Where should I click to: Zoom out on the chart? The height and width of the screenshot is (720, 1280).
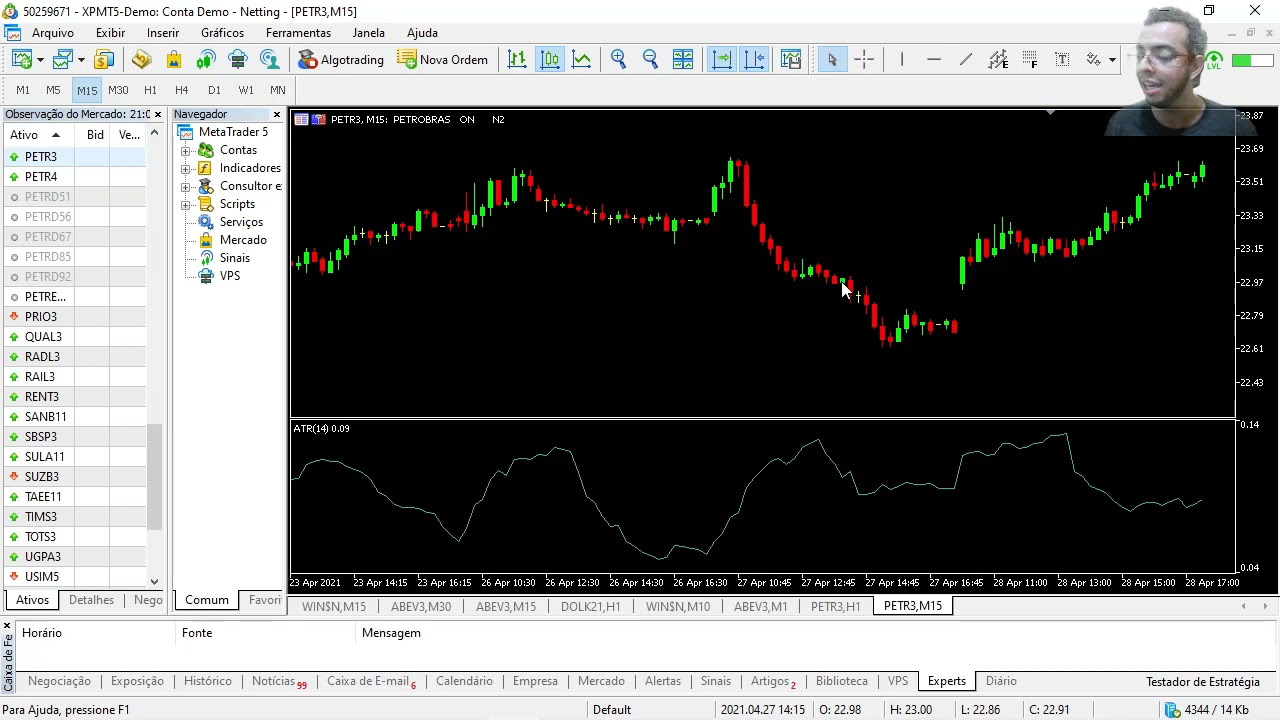click(x=650, y=60)
